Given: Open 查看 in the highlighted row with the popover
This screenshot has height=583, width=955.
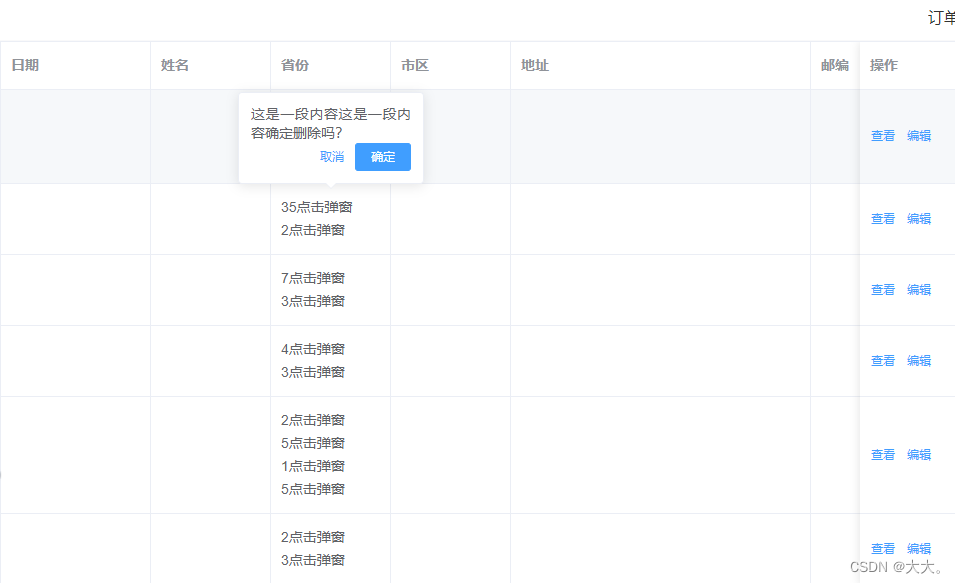Looking at the screenshot, I should click(883, 136).
